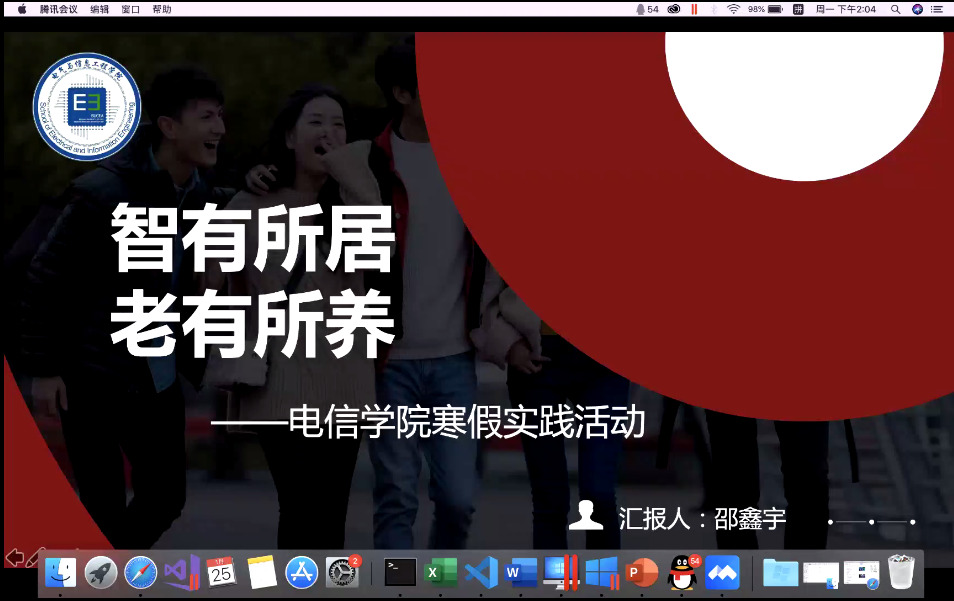The width and height of the screenshot is (954, 601).
Task: Open purple Visual Studio icon
Action: coord(181,573)
